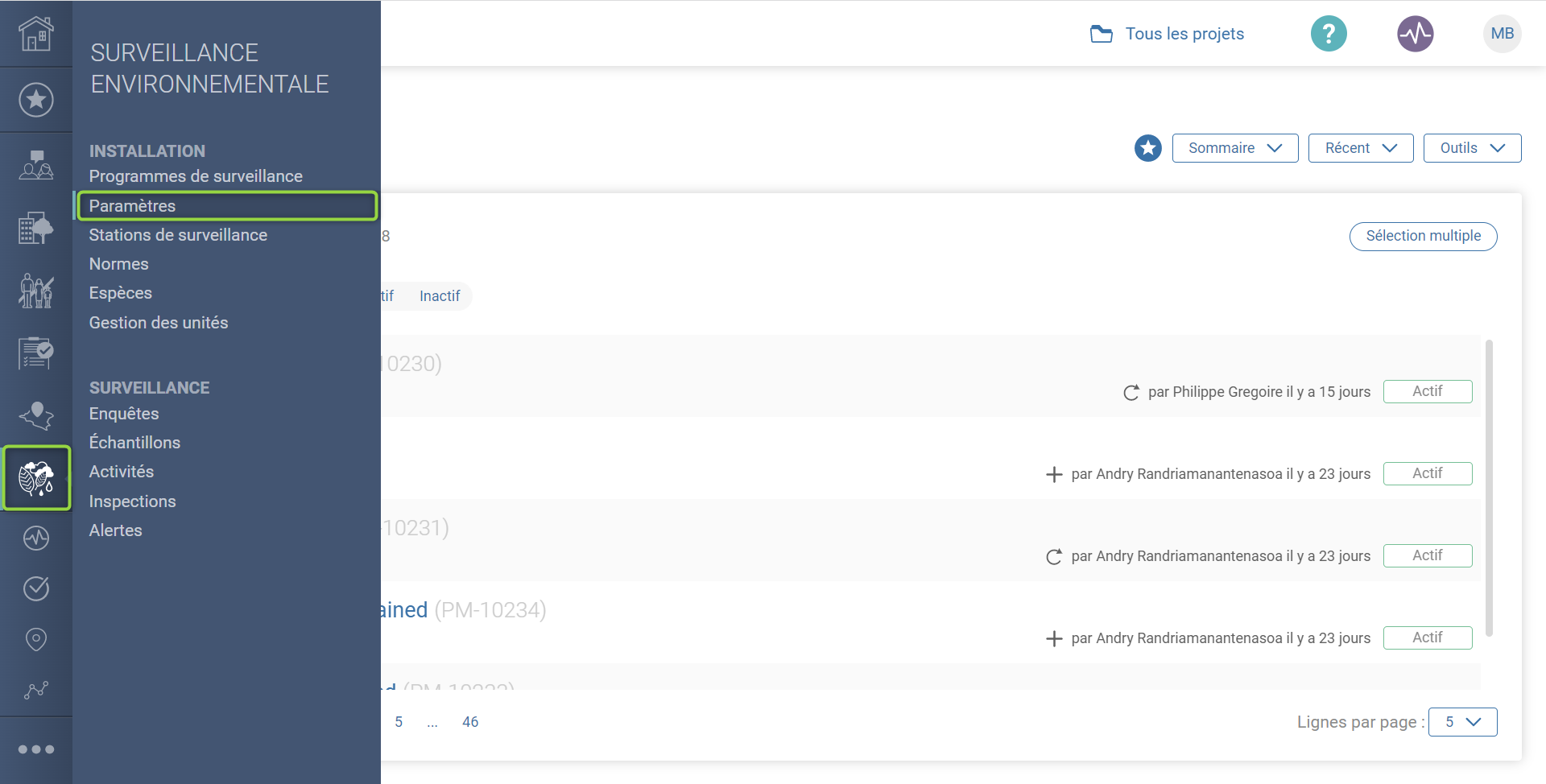Change Lignes par page dropdown value
This screenshot has width=1546, height=784.
click(x=1462, y=722)
